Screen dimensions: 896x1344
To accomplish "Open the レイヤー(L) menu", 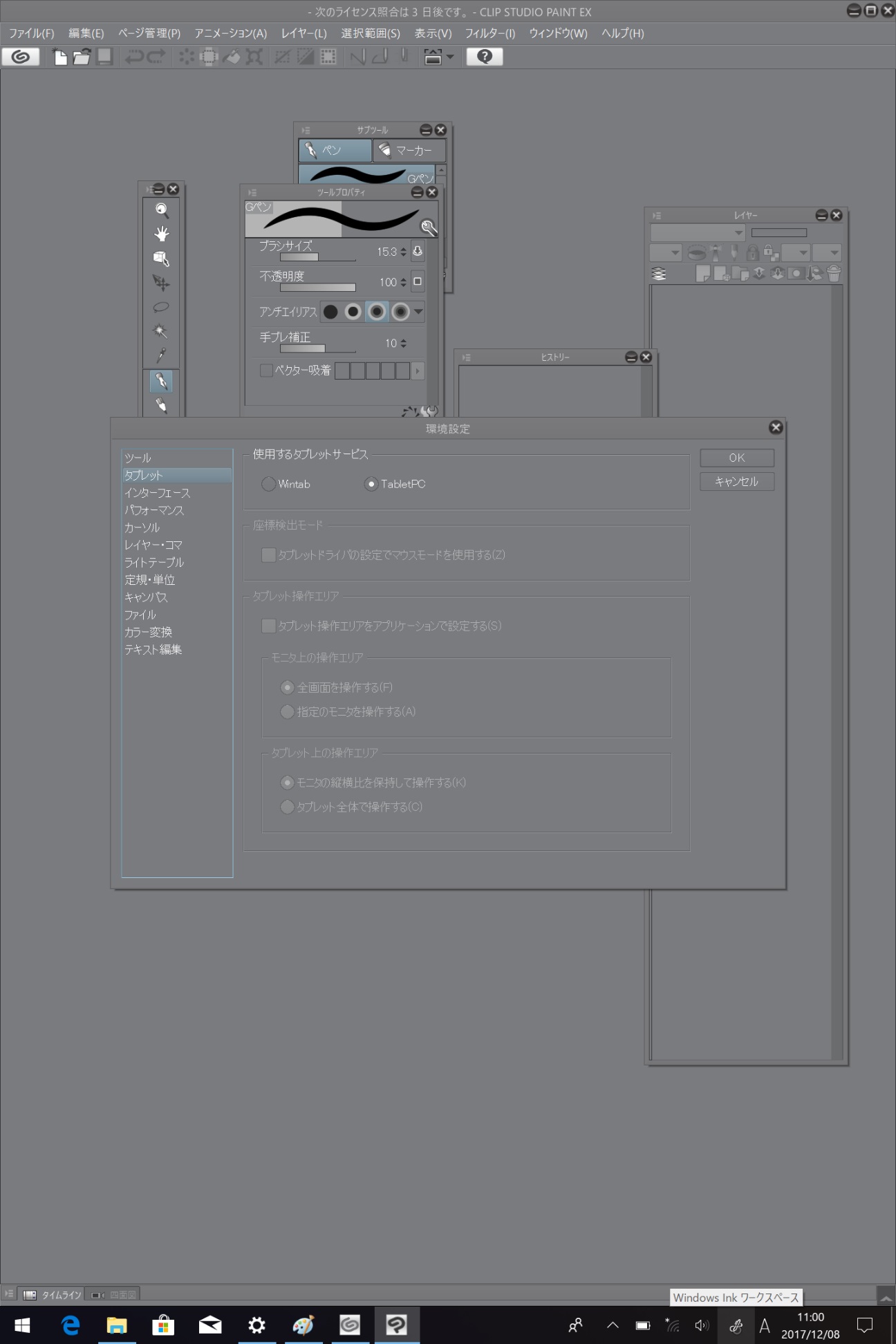I will [304, 33].
